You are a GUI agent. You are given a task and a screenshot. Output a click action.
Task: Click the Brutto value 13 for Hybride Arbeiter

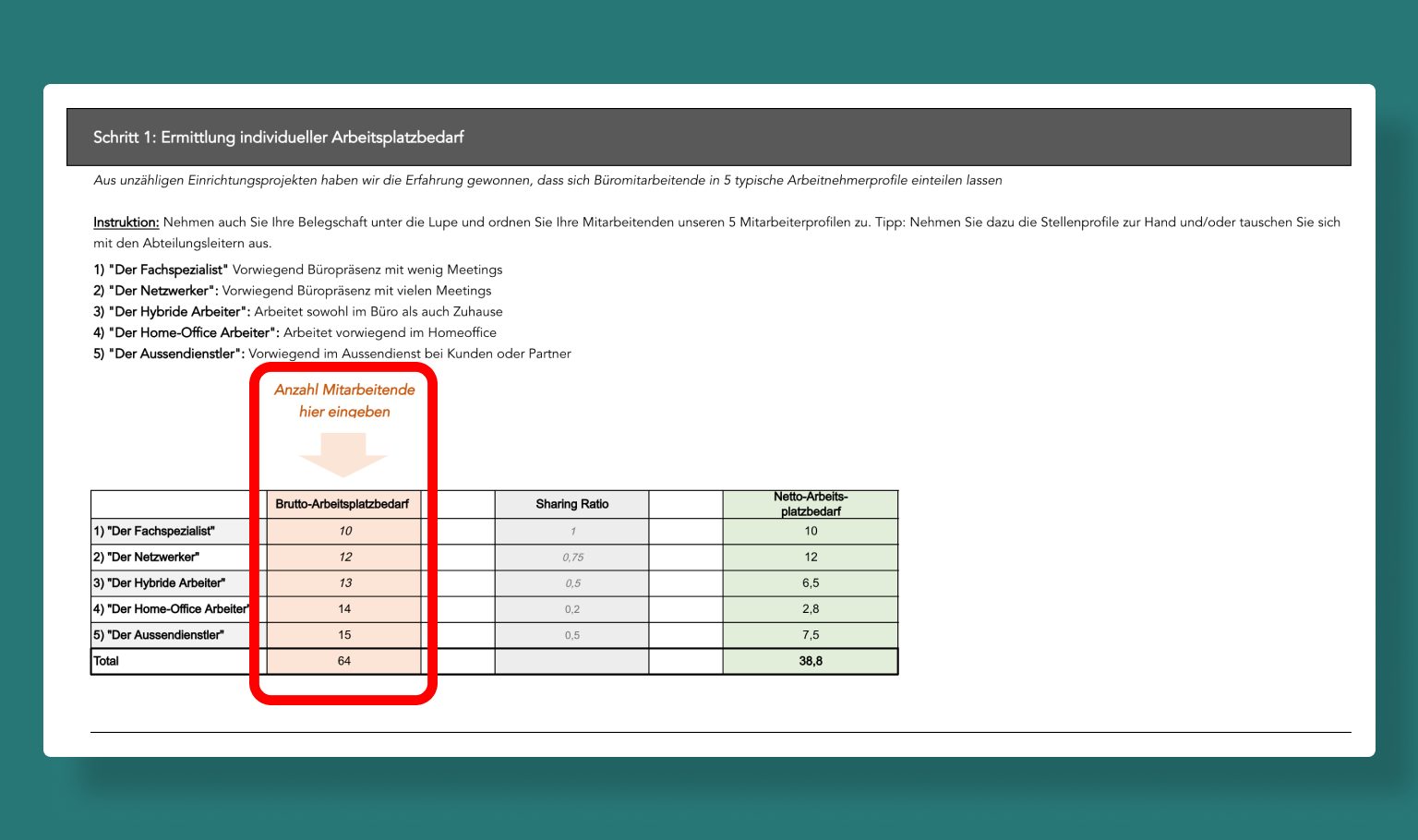point(344,583)
